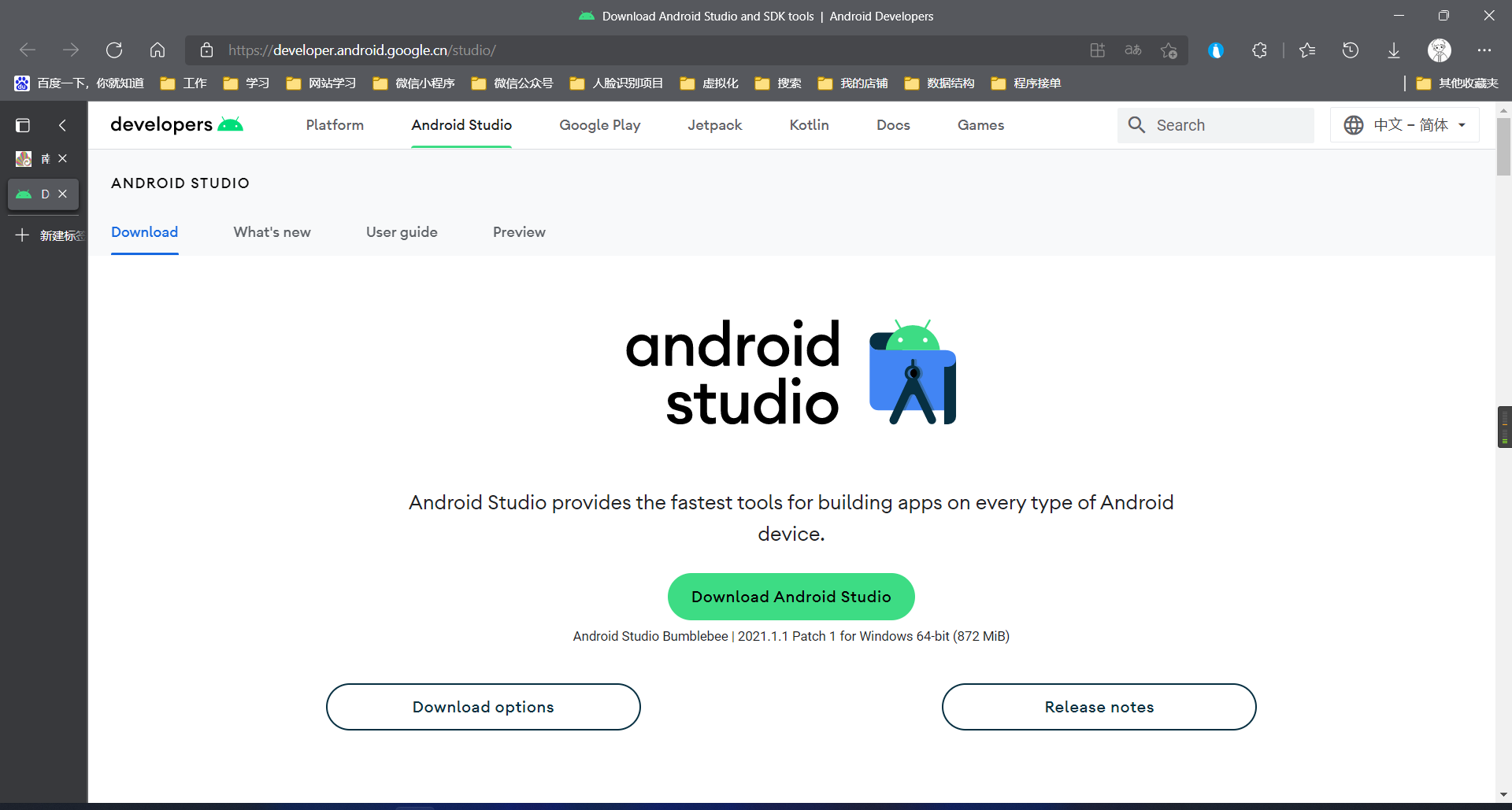Open the 虚拟化 bookmark folder
The height and width of the screenshot is (810, 1512).
click(710, 83)
